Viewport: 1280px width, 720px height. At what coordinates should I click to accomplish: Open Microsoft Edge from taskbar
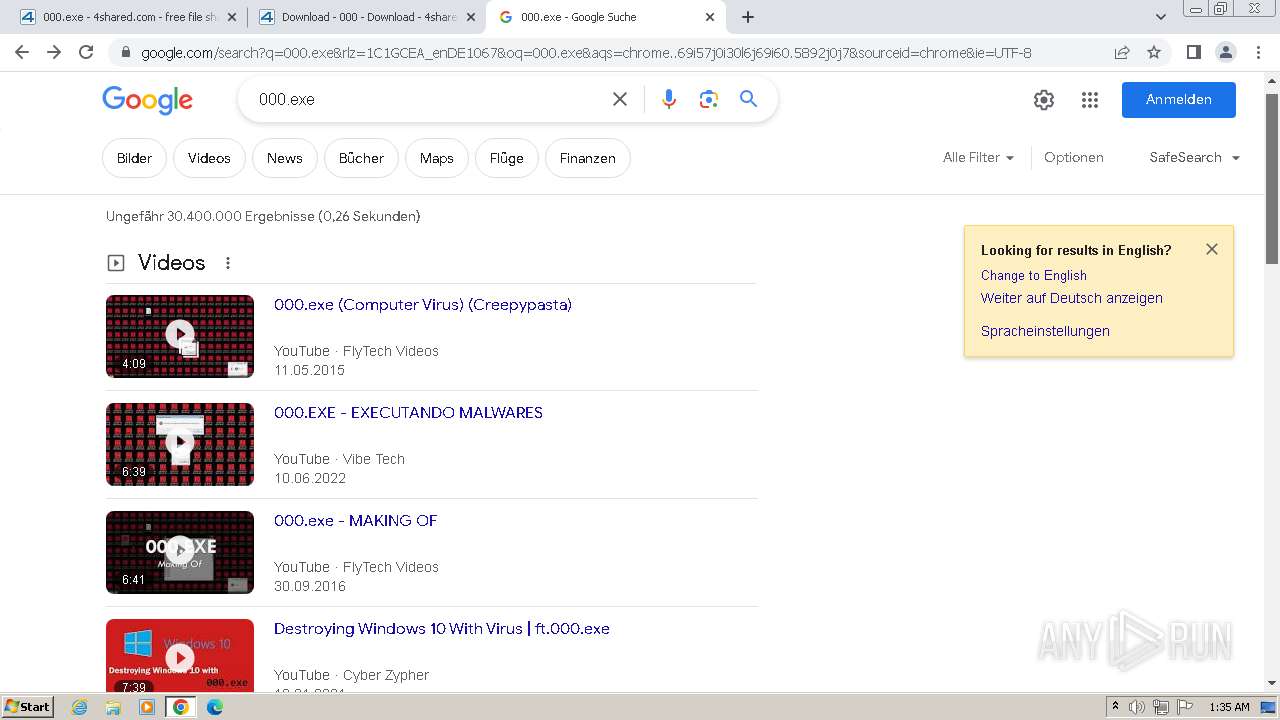coord(215,707)
